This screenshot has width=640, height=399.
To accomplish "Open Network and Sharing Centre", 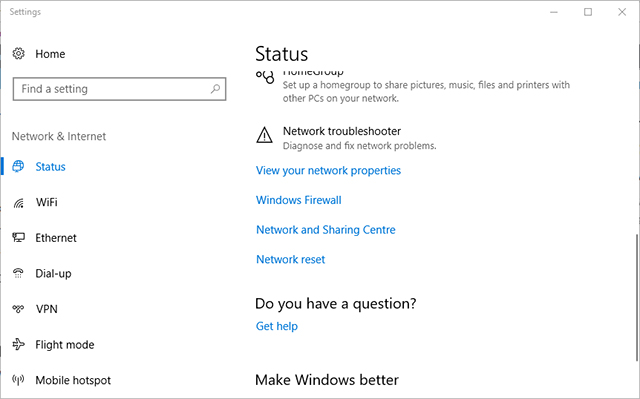I will pyautogui.click(x=326, y=230).
